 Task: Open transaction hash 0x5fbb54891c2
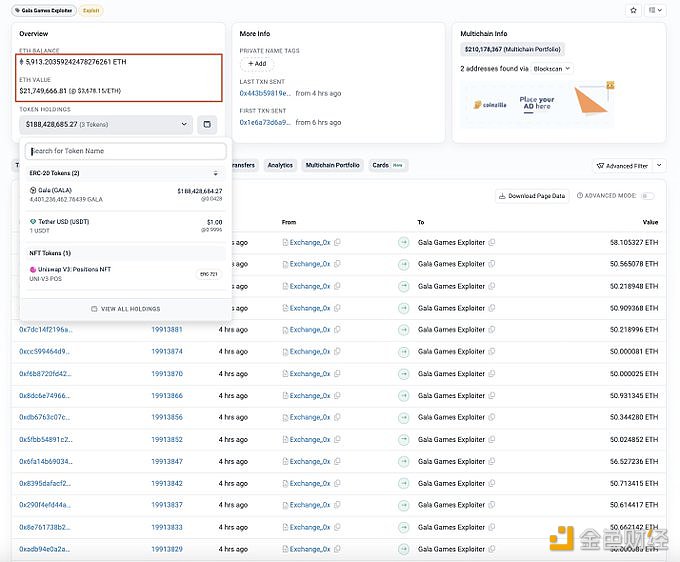46,439
